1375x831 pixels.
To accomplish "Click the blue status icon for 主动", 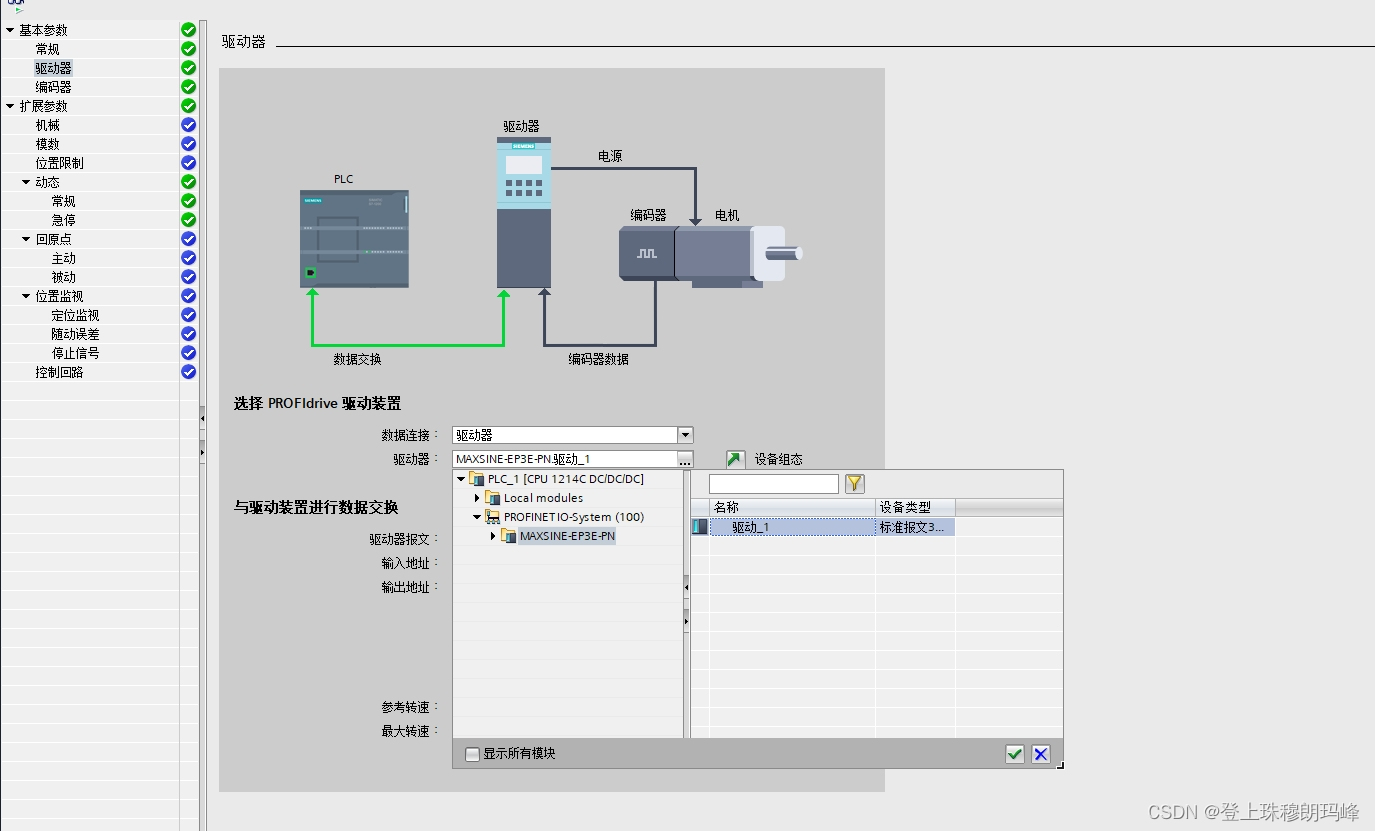I will click(x=188, y=258).
